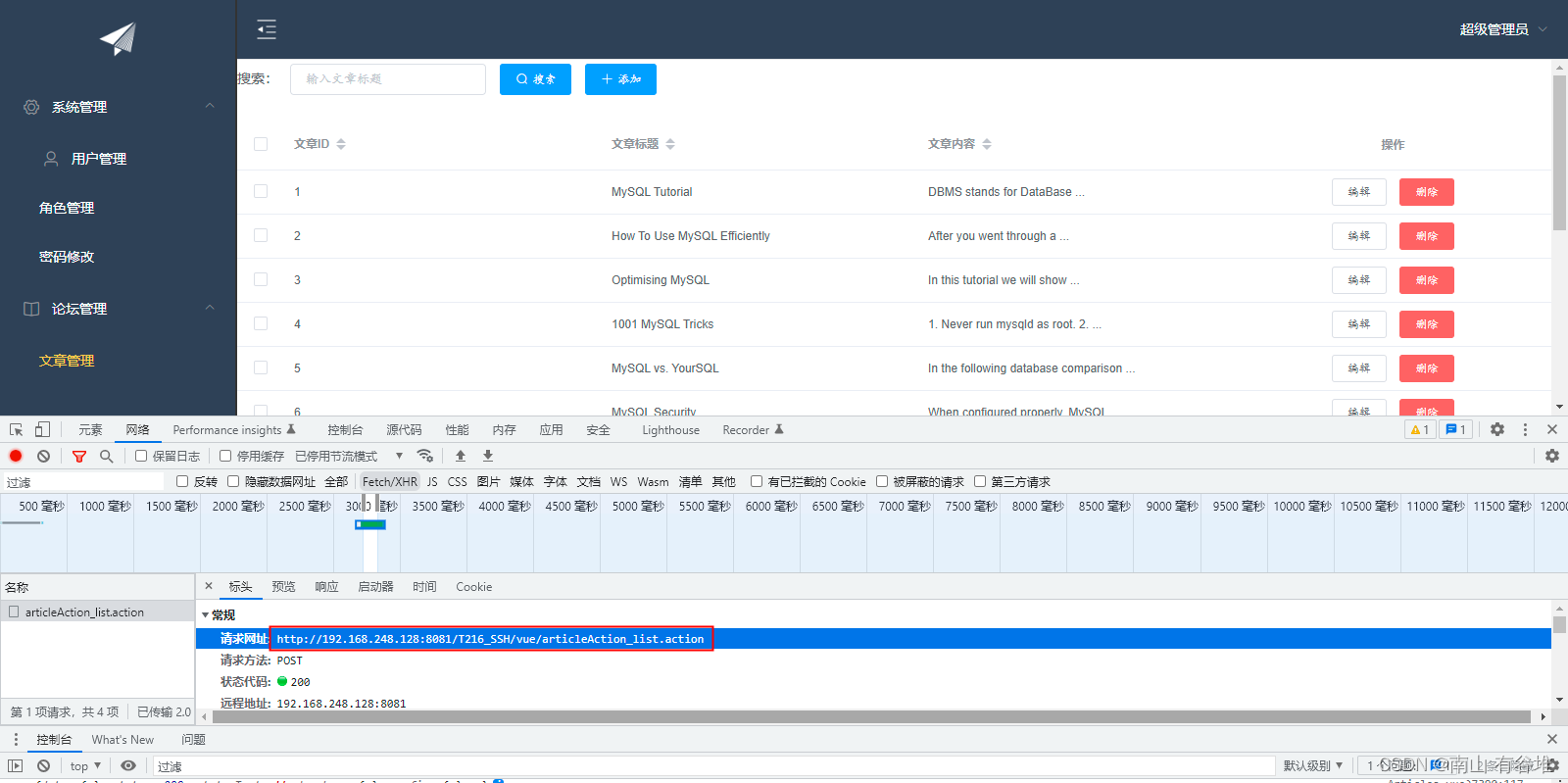Create a live expression with the eye icon

pos(128,765)
